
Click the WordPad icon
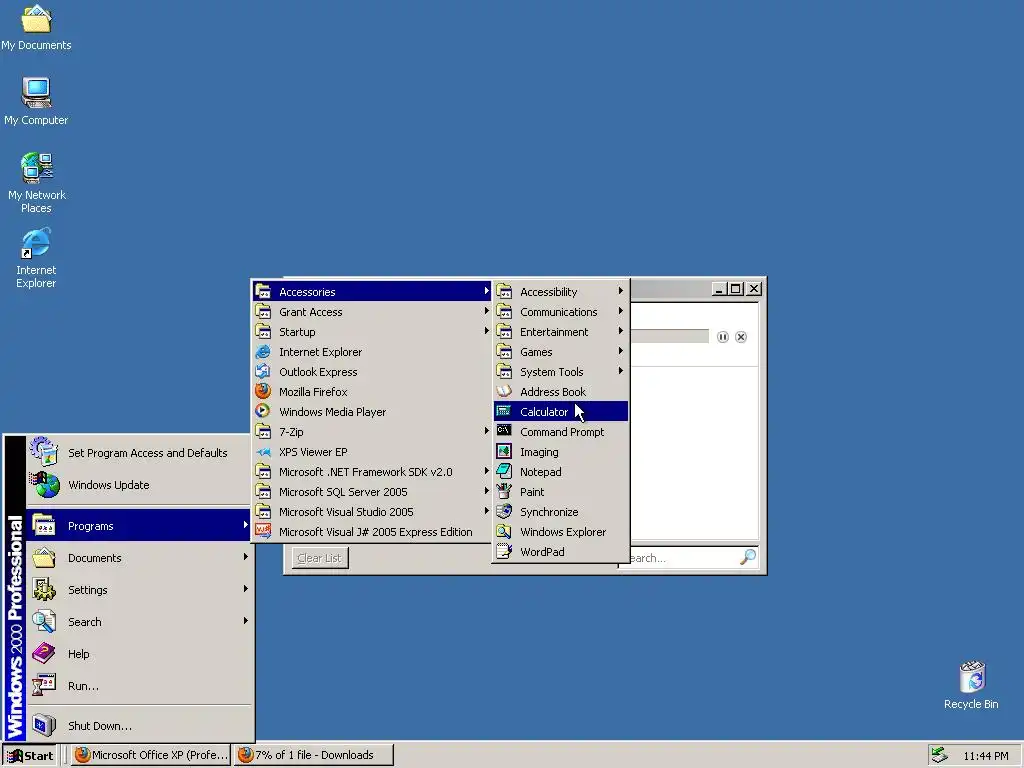504,551
